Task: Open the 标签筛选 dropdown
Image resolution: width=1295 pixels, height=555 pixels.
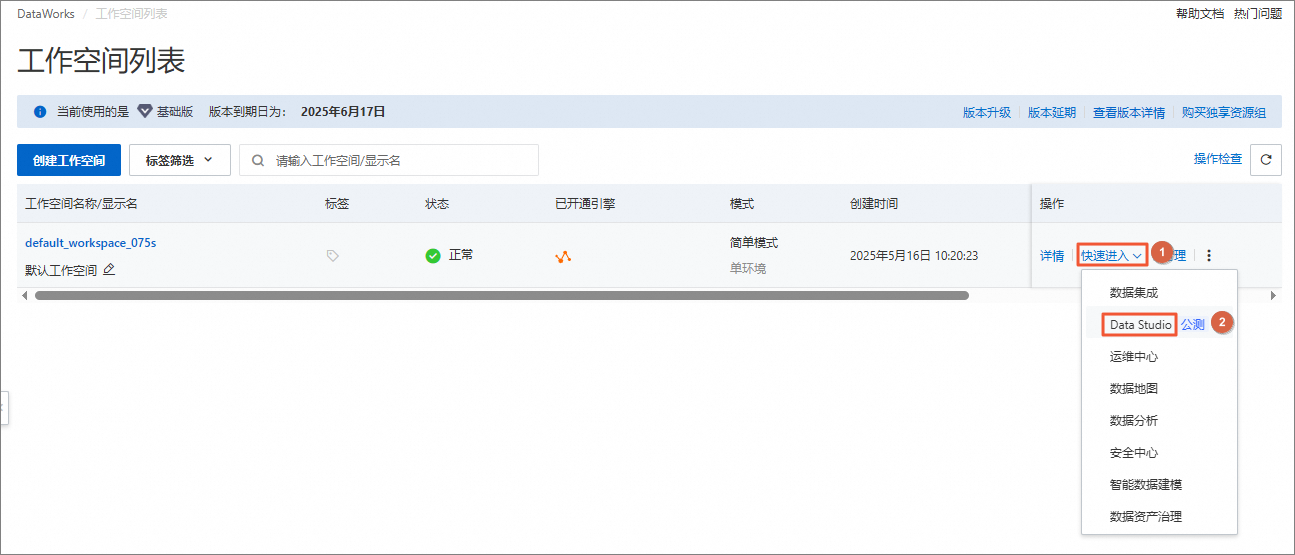Action: [180, 160]
